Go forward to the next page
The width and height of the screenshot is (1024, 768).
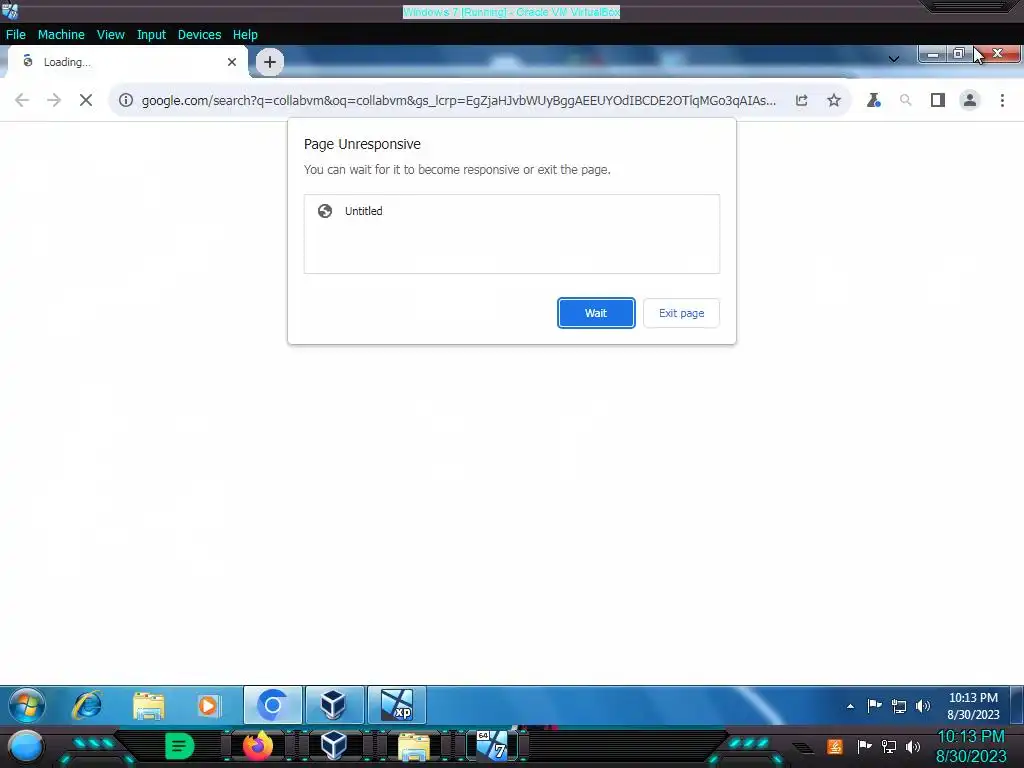pyautogui.click(x=54, y=100)
